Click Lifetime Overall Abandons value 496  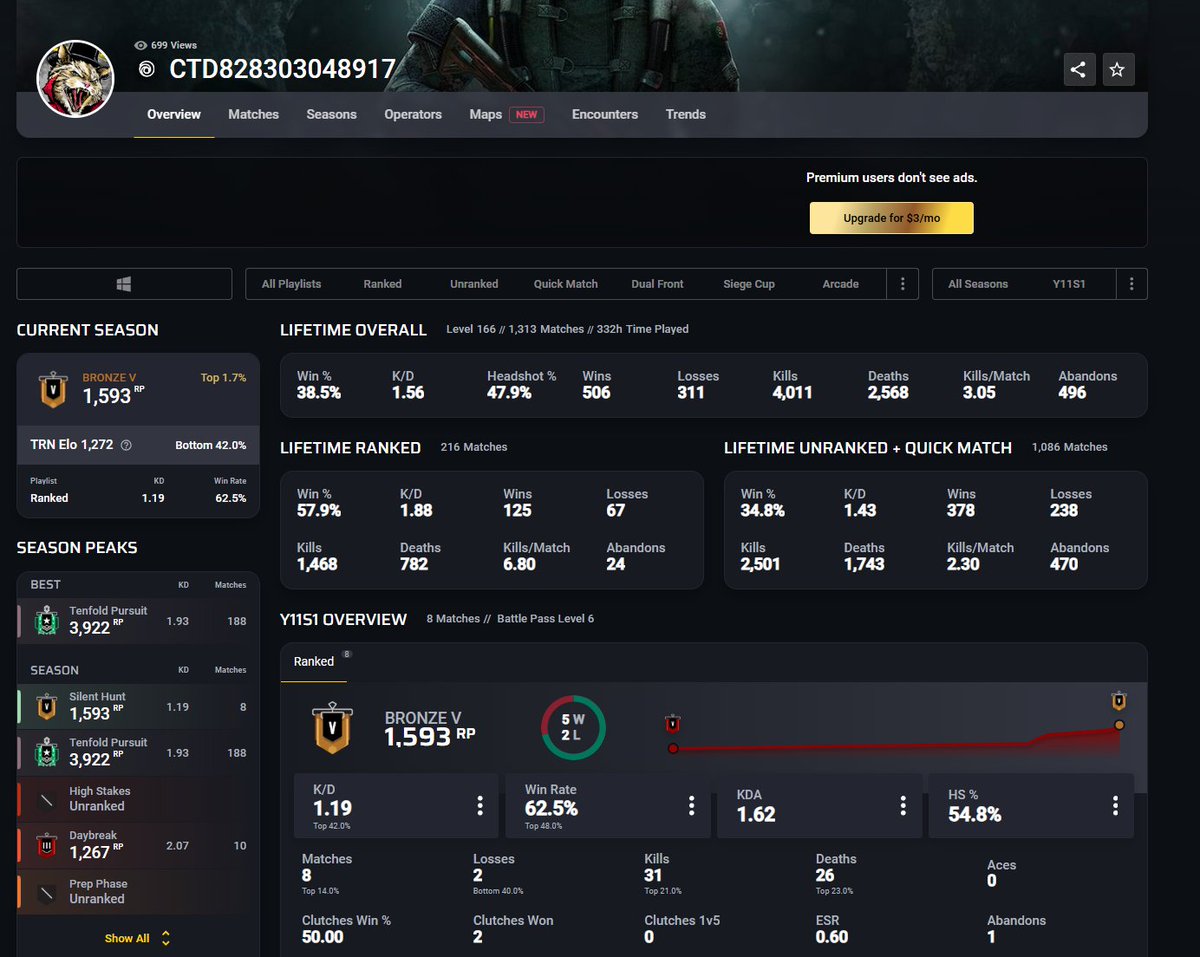tap(1073, 393)
